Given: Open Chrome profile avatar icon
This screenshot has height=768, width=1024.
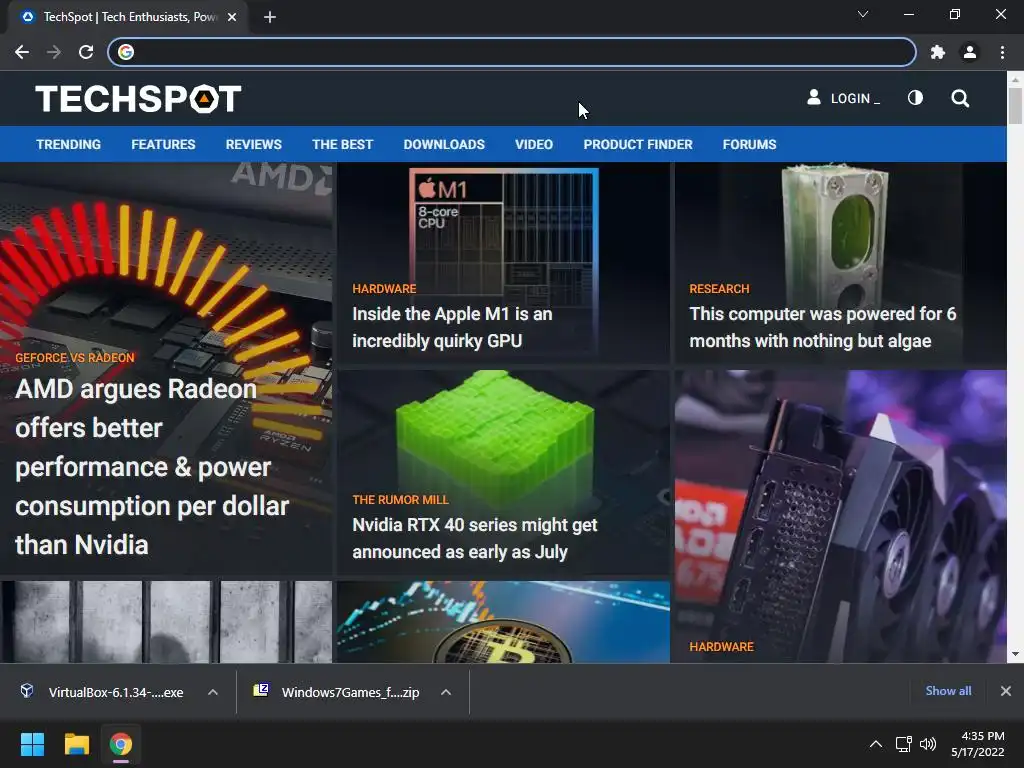Looking at the screenshot, I should [970, 52].
